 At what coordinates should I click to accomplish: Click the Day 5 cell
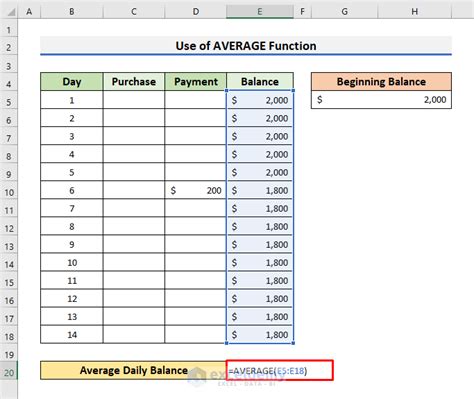72,172
